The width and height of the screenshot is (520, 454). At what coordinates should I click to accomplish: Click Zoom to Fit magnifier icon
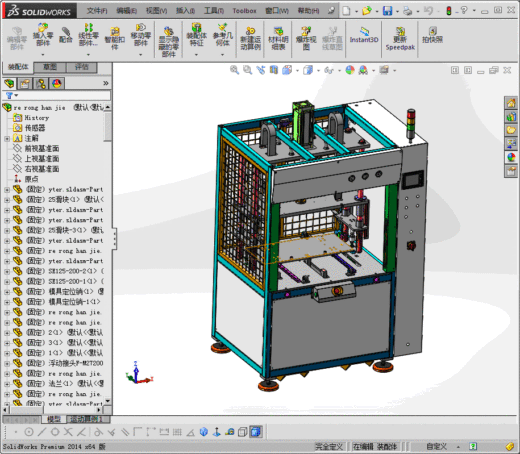click(234, 70)
